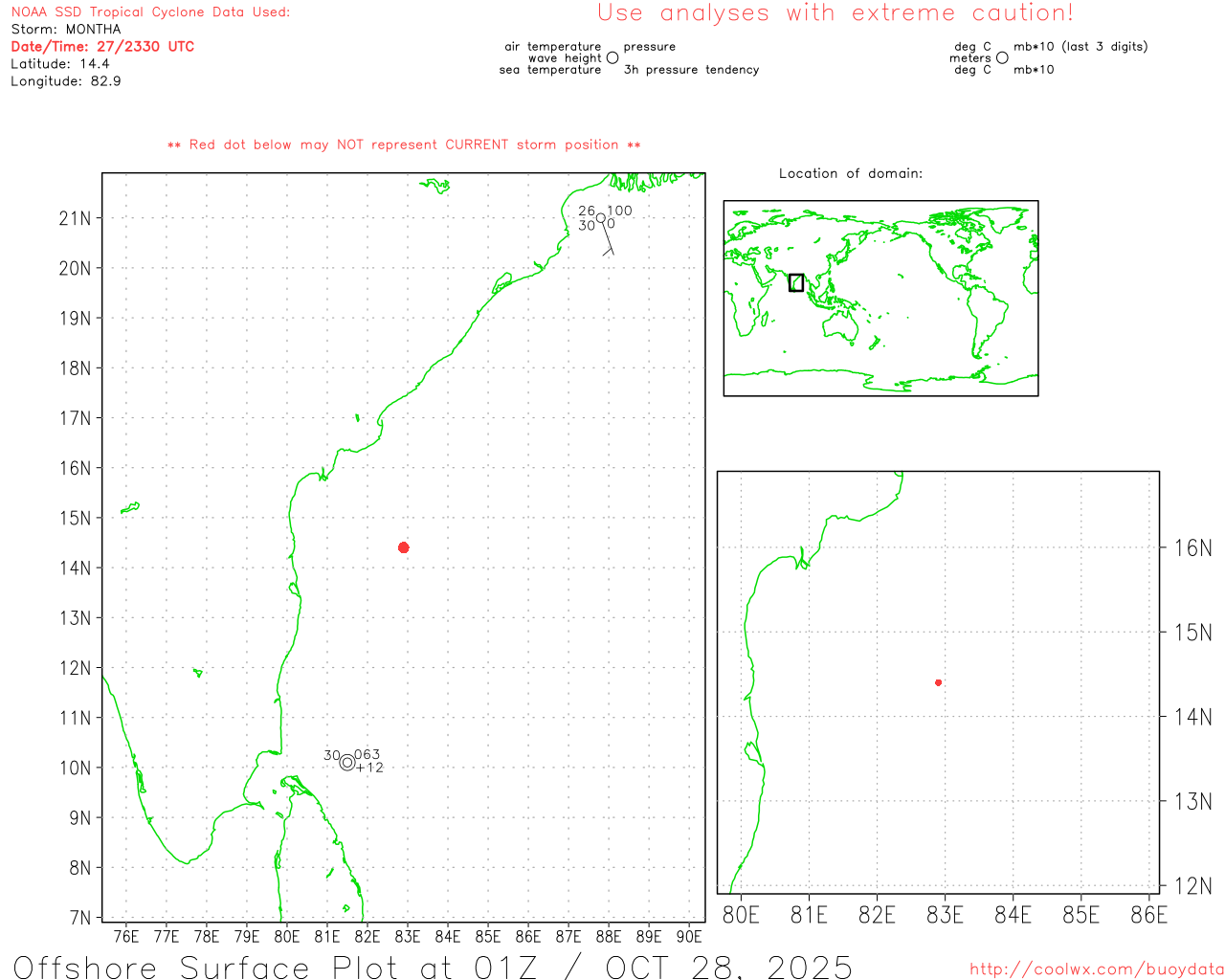The height and width of the screenshot is (980, 1225).
Task: Click the '+12' pressure tendency value
Action: click(x=369, y=768)
